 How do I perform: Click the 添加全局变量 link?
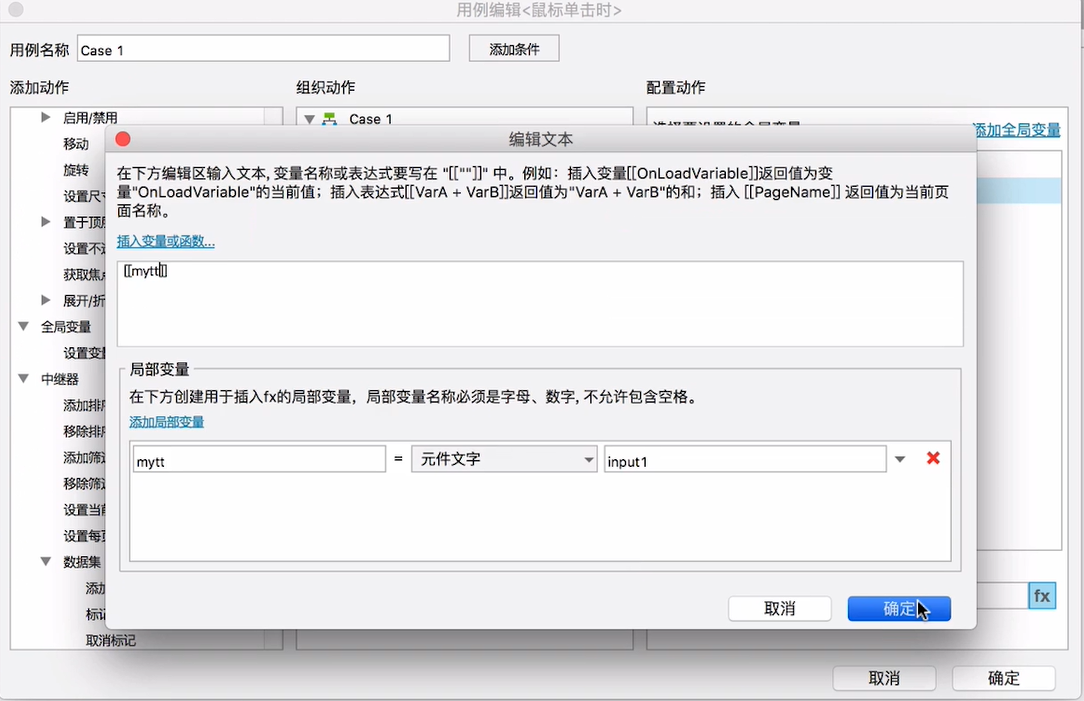[x=1016, y=129]
